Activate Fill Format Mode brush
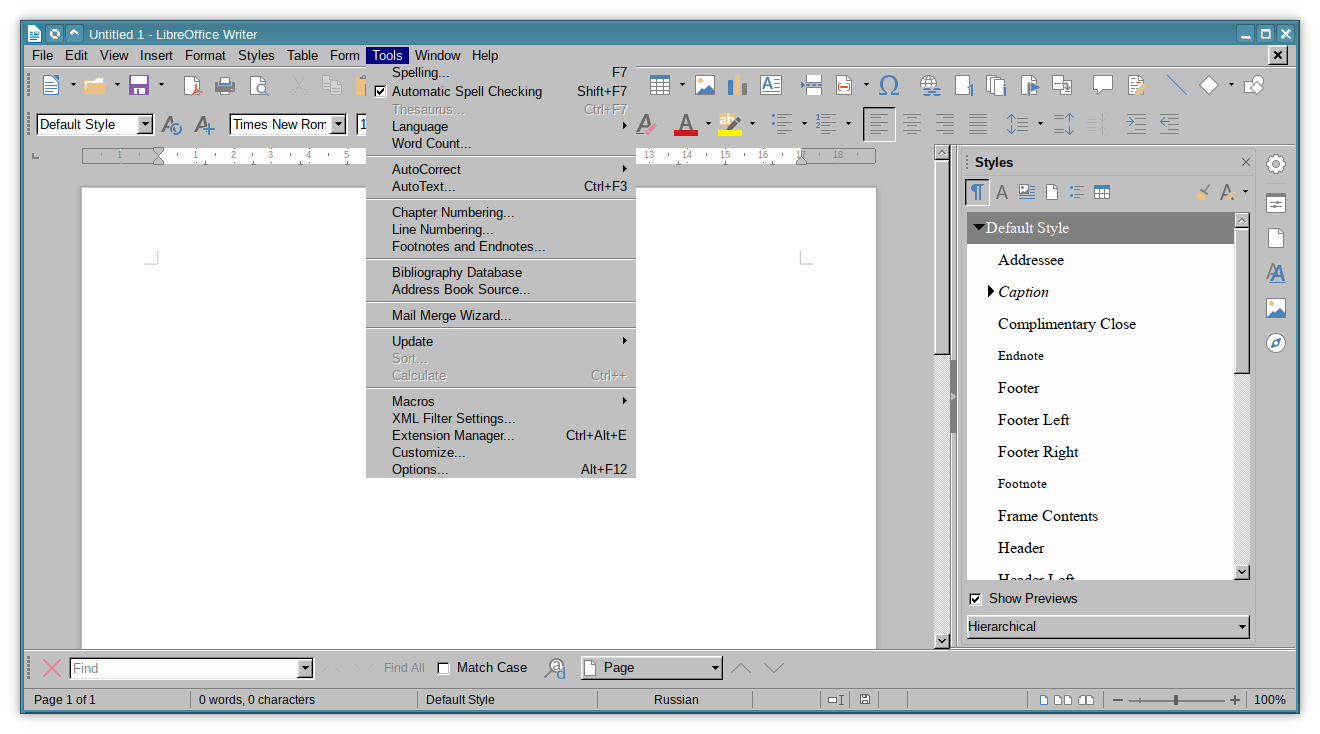The width and height of the screenshot is (1320, 734). tap(1203, 192)
